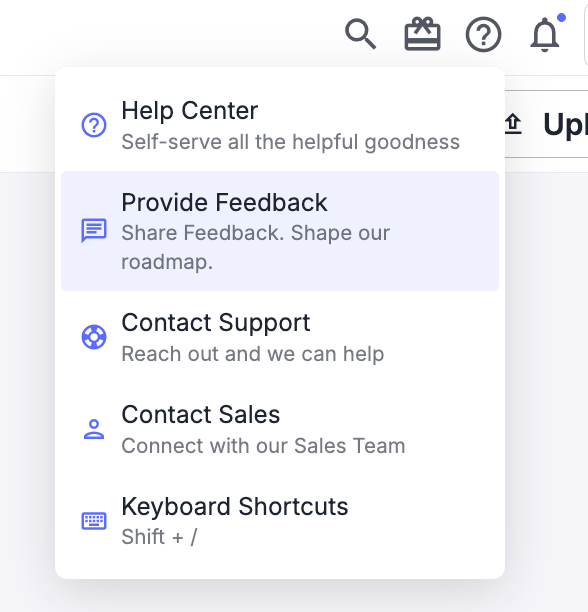Open the search magnifier icon
The height and width of the screenshot is (612, 588).
click(x=361, y=34)
